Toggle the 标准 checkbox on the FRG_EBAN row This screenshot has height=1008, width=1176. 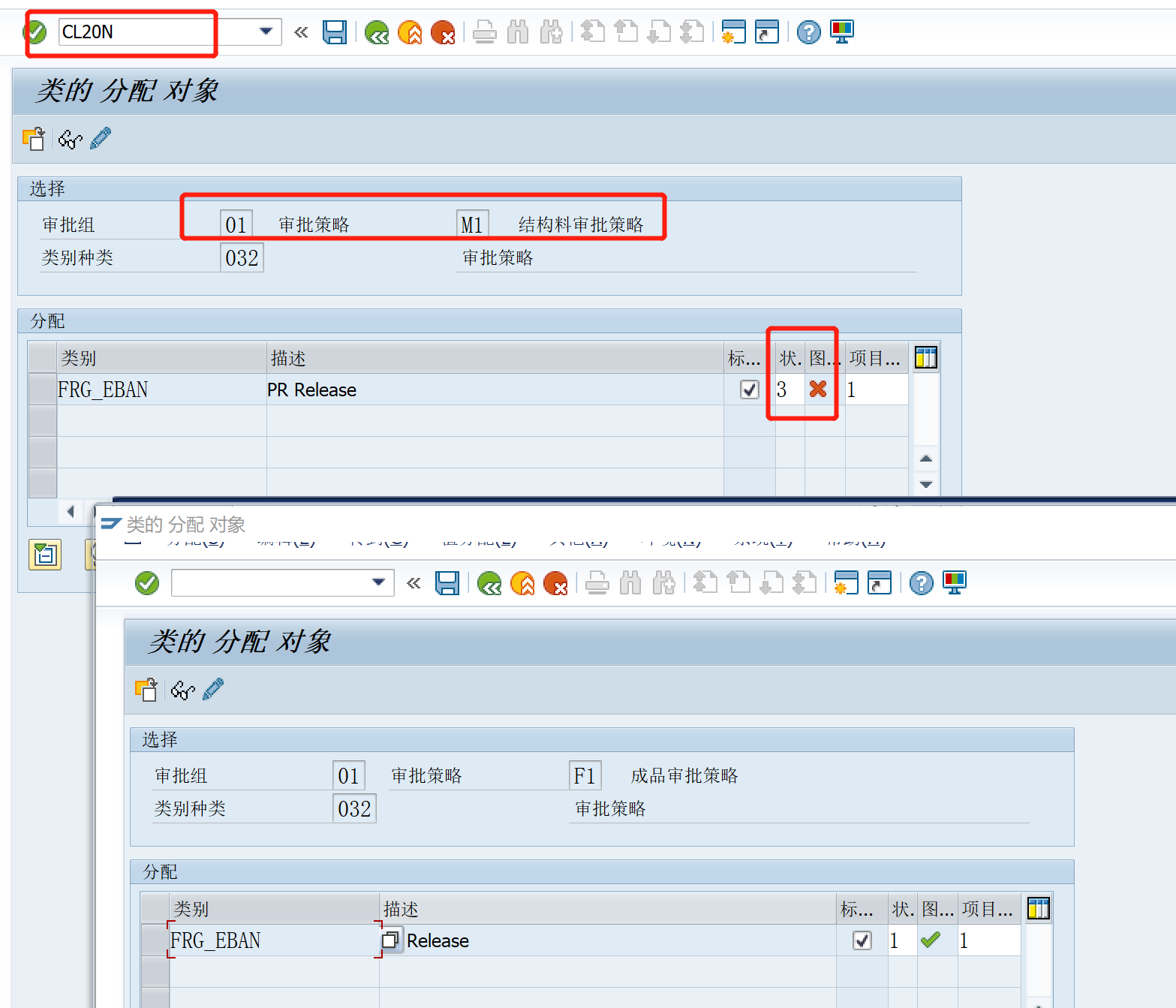(748, 390)
